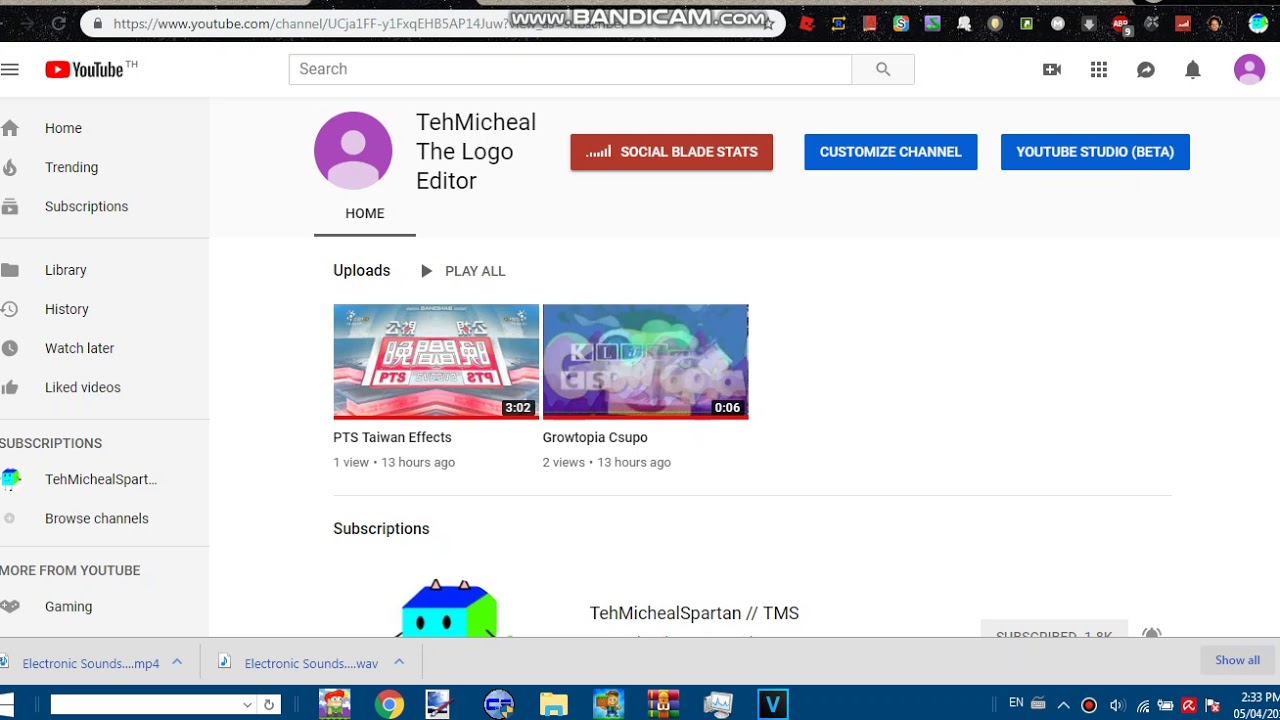Open the PTS Taiwan Effects video title

(392, 437)
